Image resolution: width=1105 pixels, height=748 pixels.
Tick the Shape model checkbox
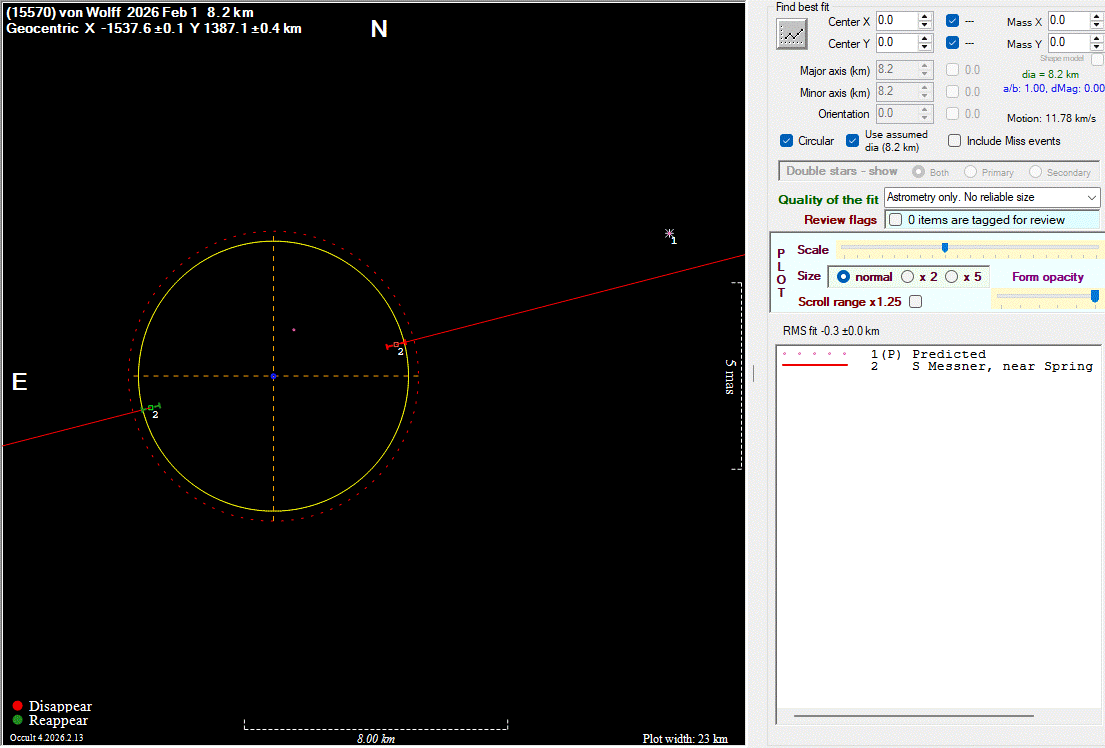(x=1097, y=59)
